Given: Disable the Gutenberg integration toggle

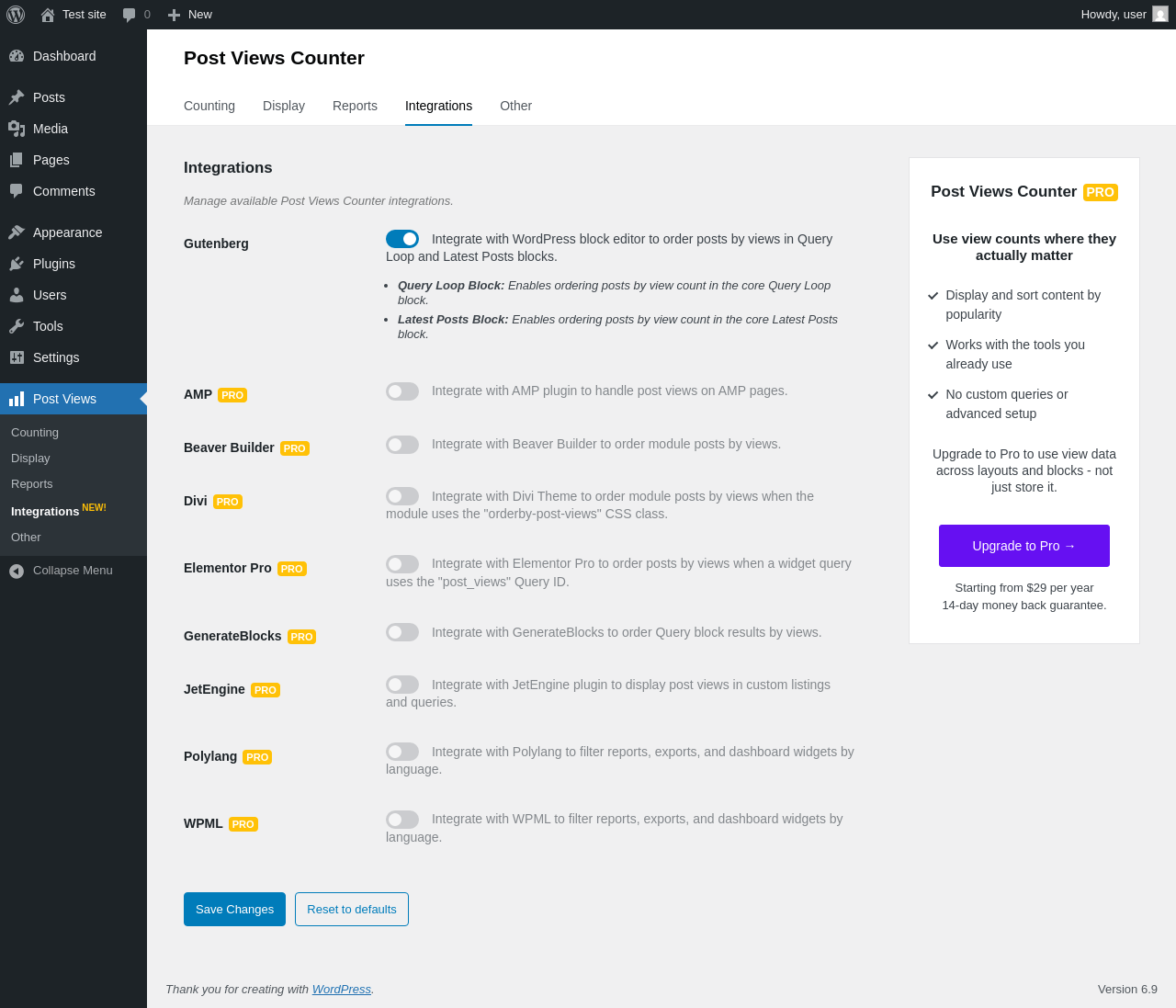Looking at the screenshot, I should coord(402,239).
